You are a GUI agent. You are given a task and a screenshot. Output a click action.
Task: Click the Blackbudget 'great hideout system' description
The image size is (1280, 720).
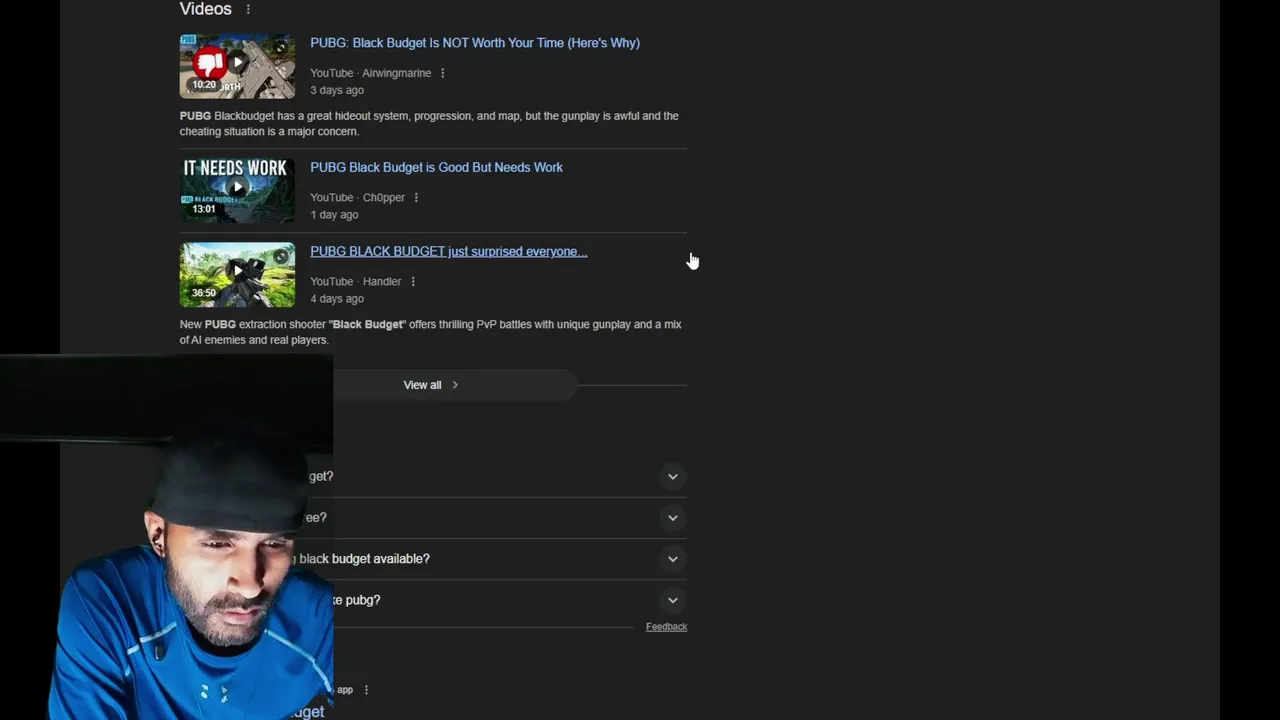(429, 124)
